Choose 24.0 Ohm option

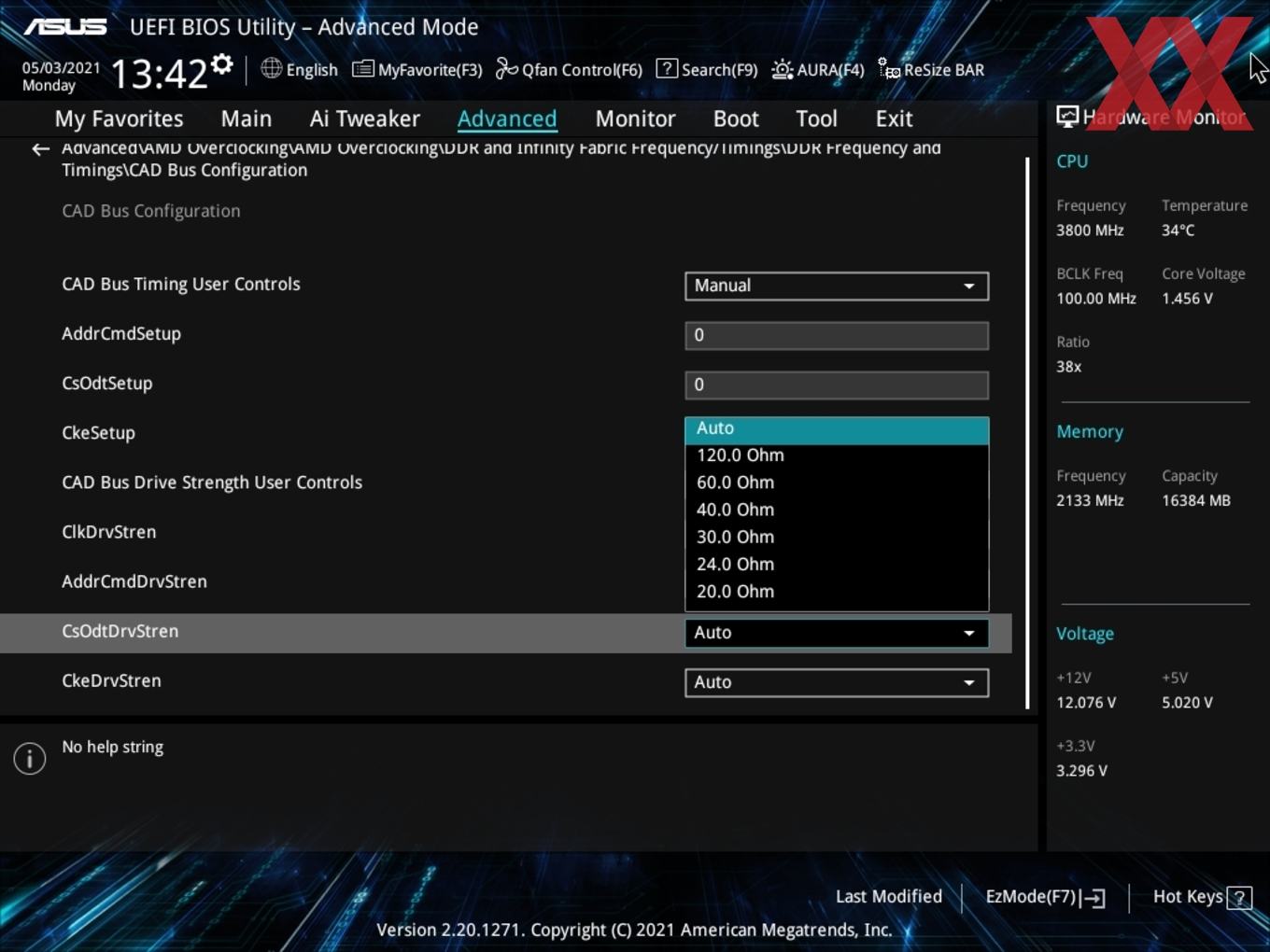837,564
